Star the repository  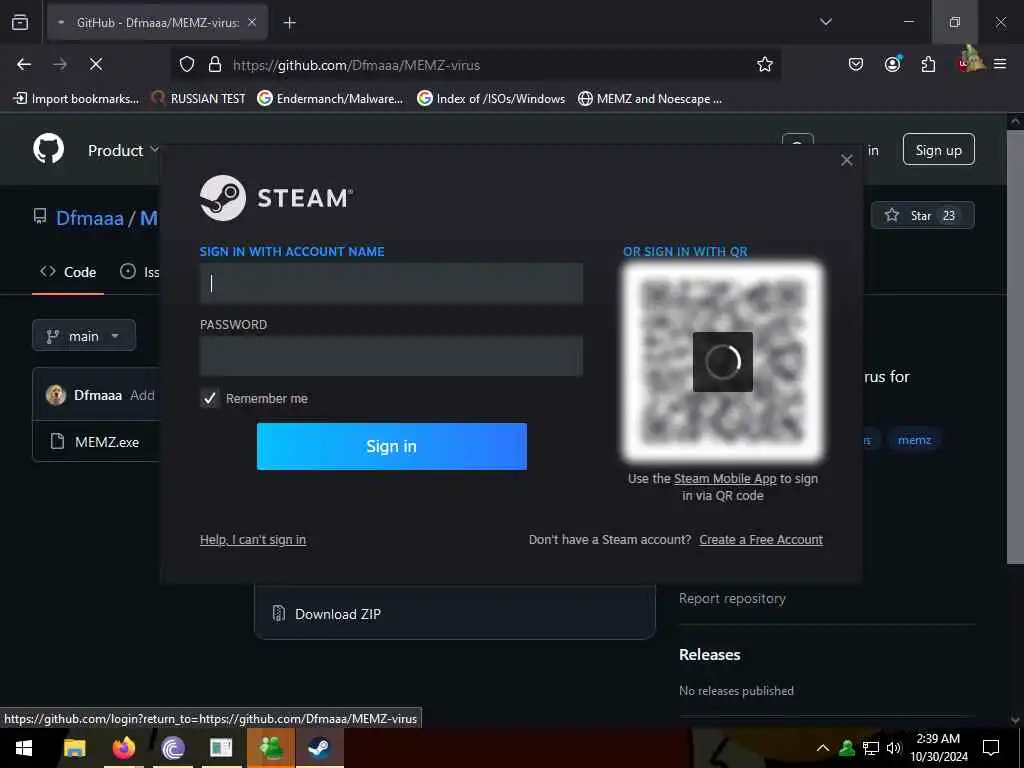click(922, 216)
